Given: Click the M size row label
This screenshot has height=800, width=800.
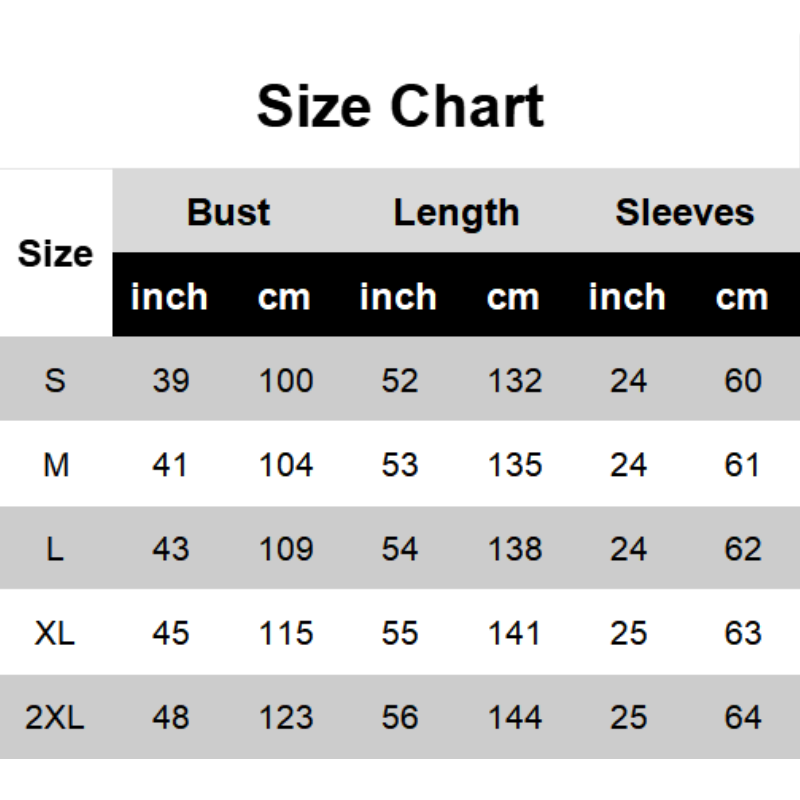Looking at the screenshot, I should [x=56, y=464].
